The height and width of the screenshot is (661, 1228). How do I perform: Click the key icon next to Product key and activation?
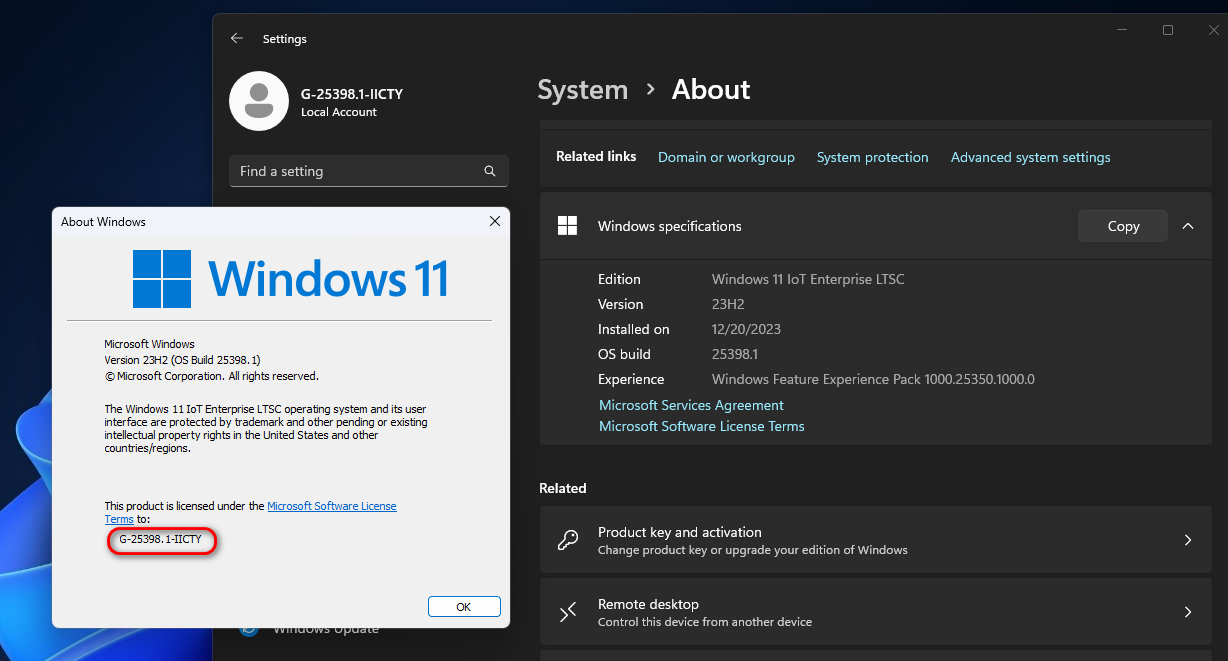567,540
